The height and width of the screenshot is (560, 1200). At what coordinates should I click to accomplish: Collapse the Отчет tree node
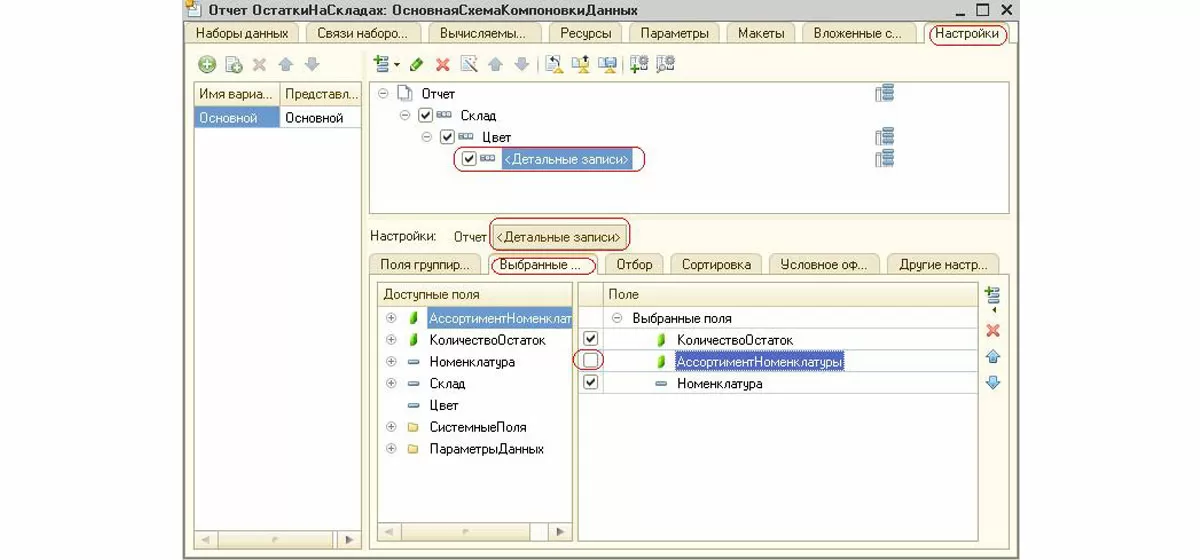click(384, 94)
